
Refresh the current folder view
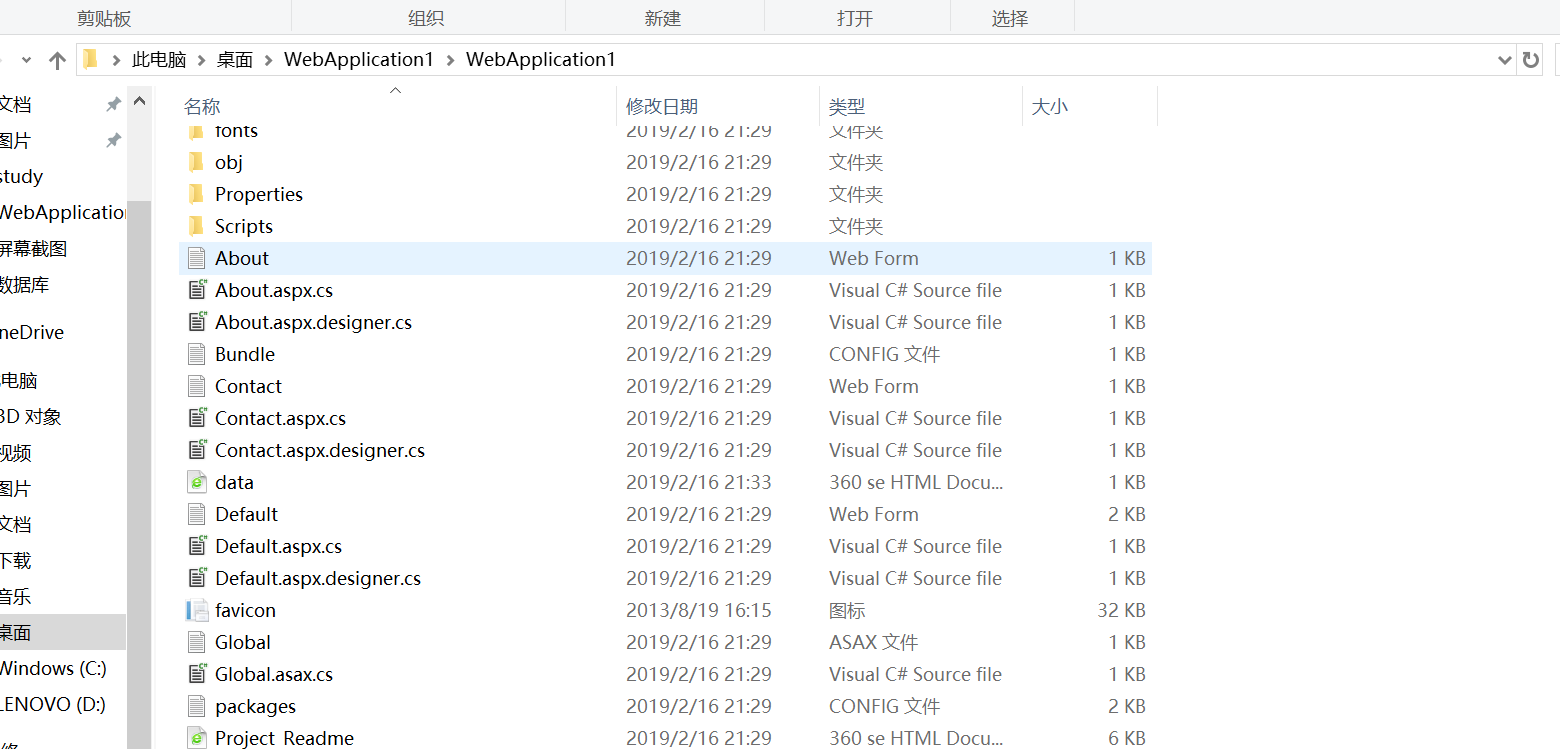point(1530,60)
